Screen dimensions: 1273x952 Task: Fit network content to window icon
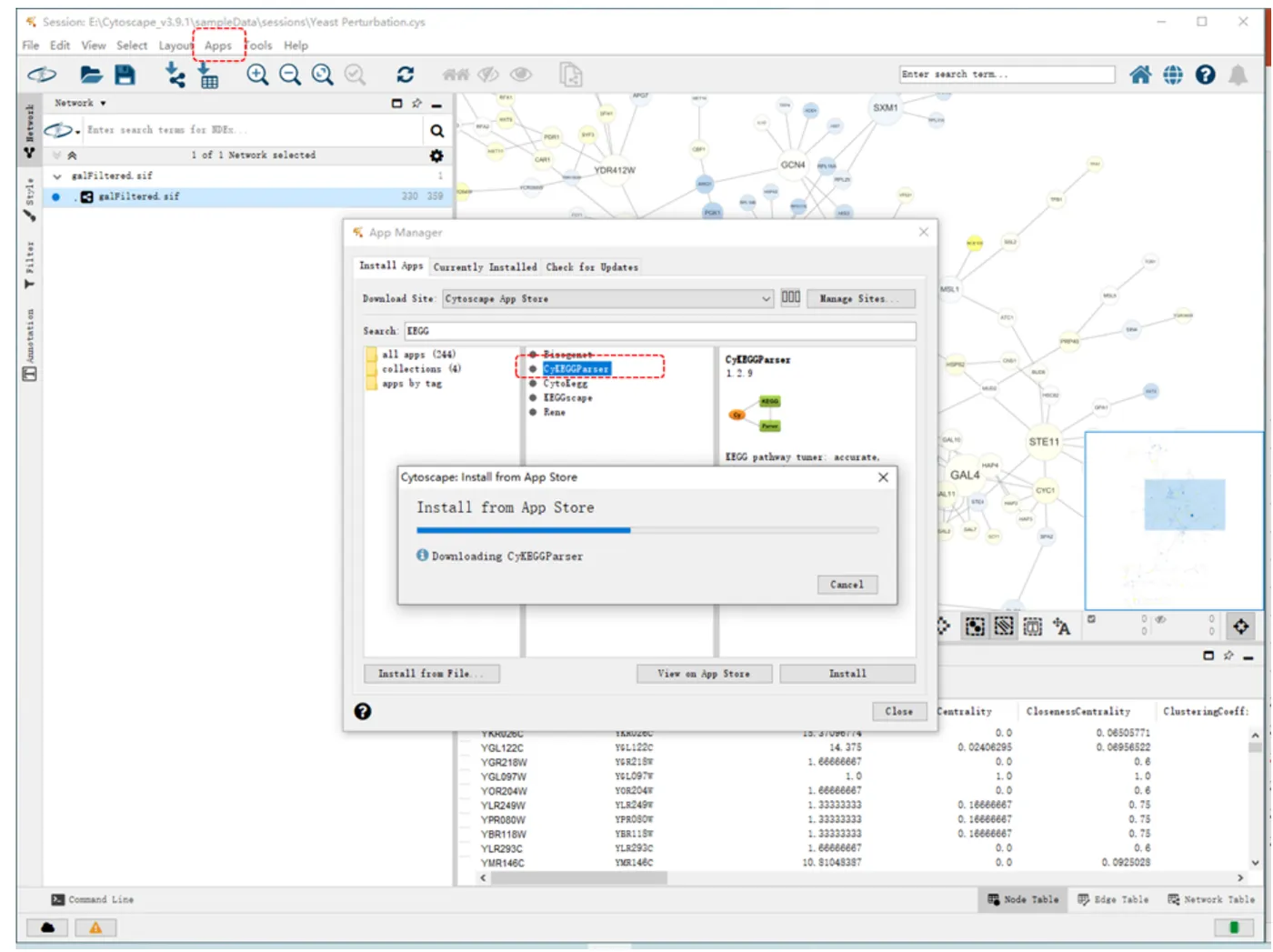pos(323,75)
